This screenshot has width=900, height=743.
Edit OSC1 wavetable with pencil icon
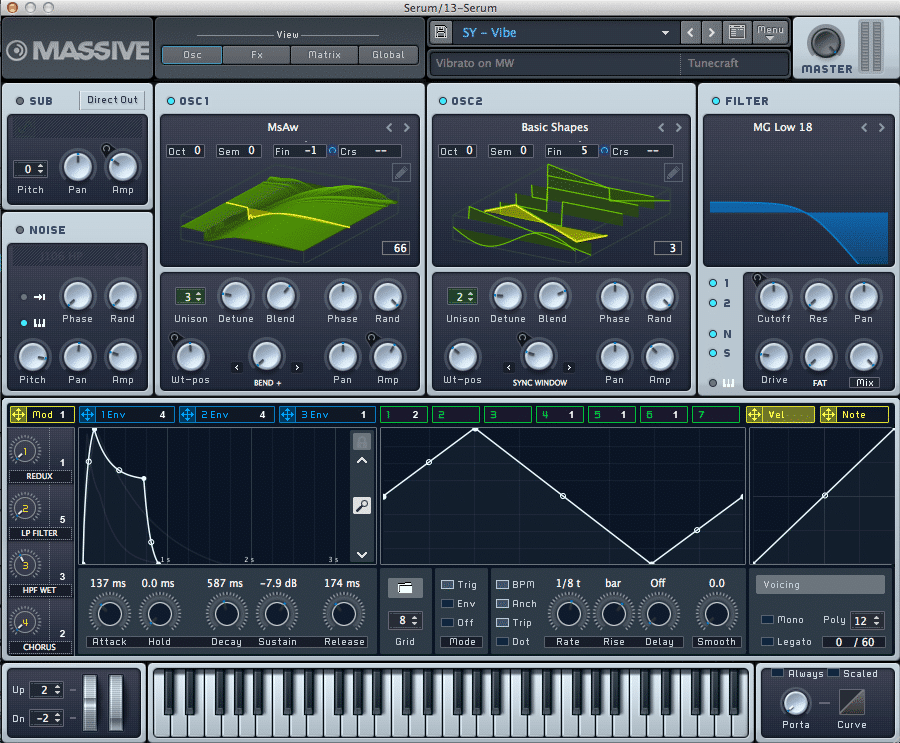pos(401,172)
